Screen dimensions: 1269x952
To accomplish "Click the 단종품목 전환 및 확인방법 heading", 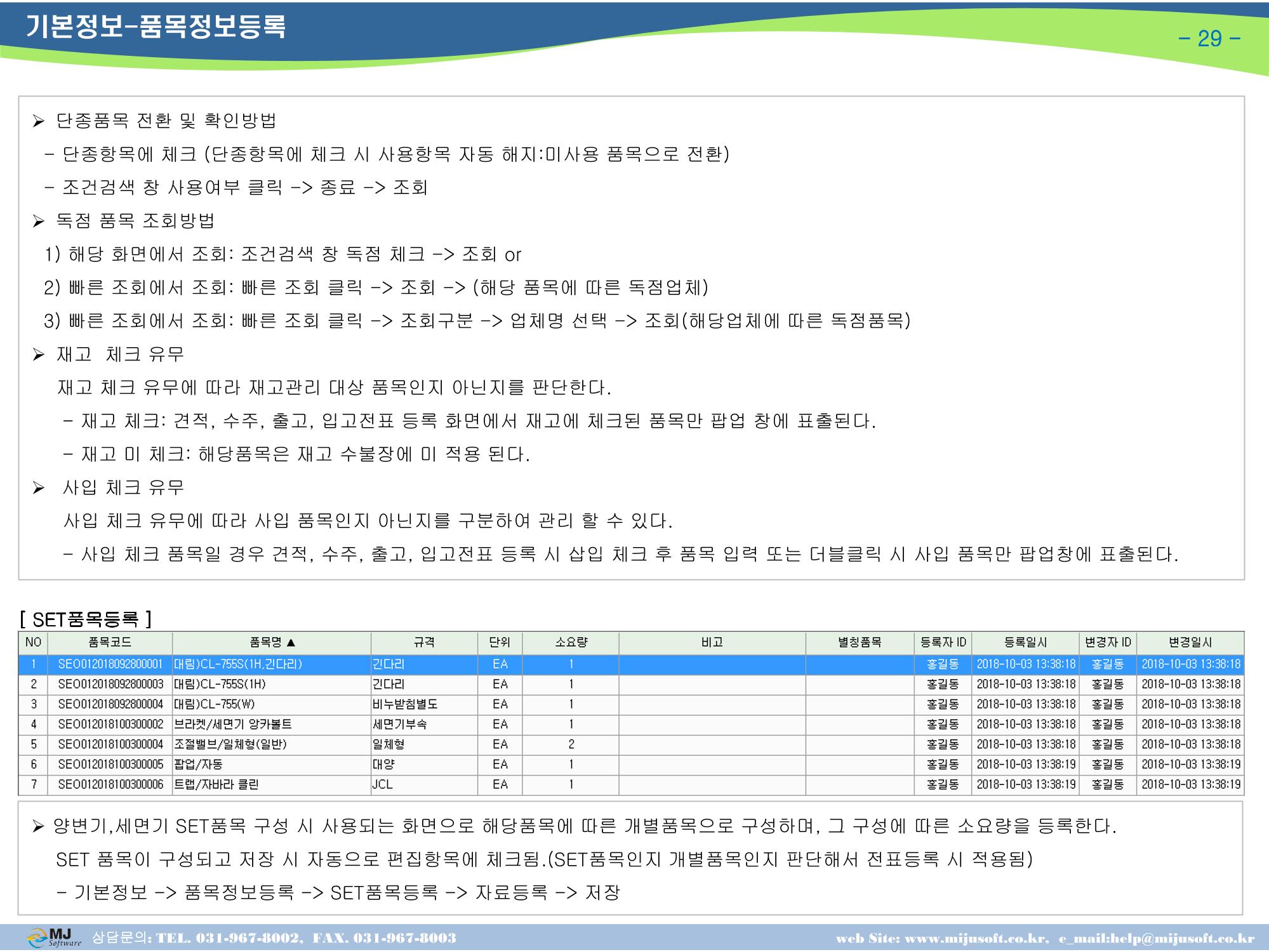I will point(166,121).
